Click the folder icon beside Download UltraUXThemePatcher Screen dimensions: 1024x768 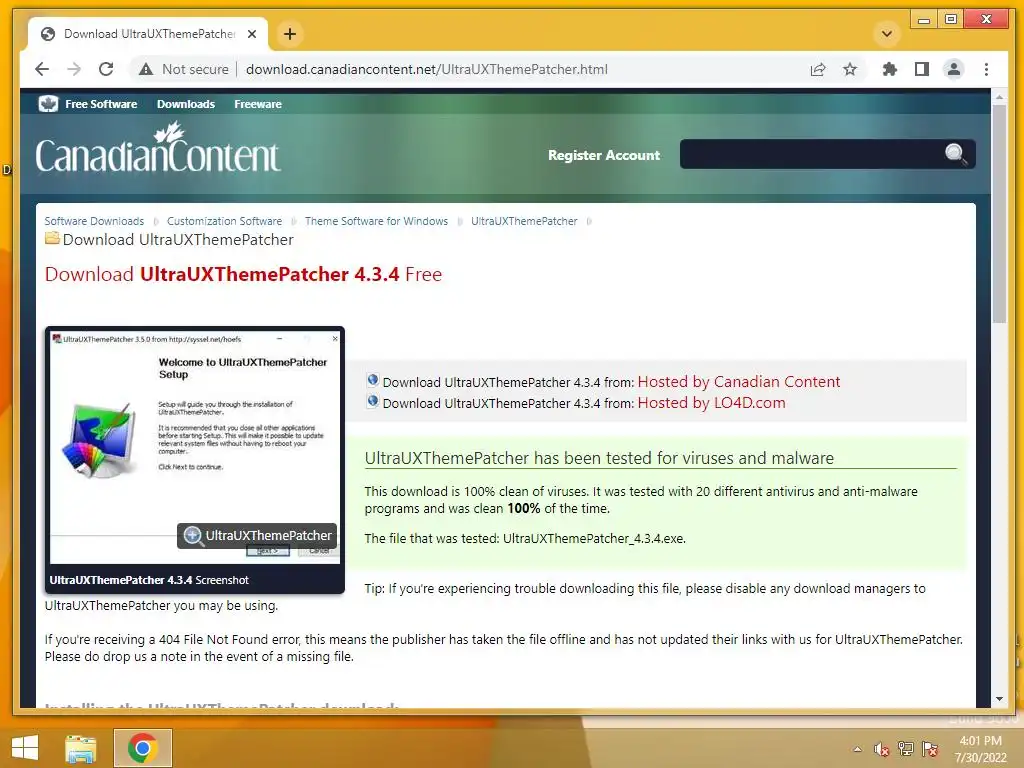pyautogui.click(x=52, y=238)
